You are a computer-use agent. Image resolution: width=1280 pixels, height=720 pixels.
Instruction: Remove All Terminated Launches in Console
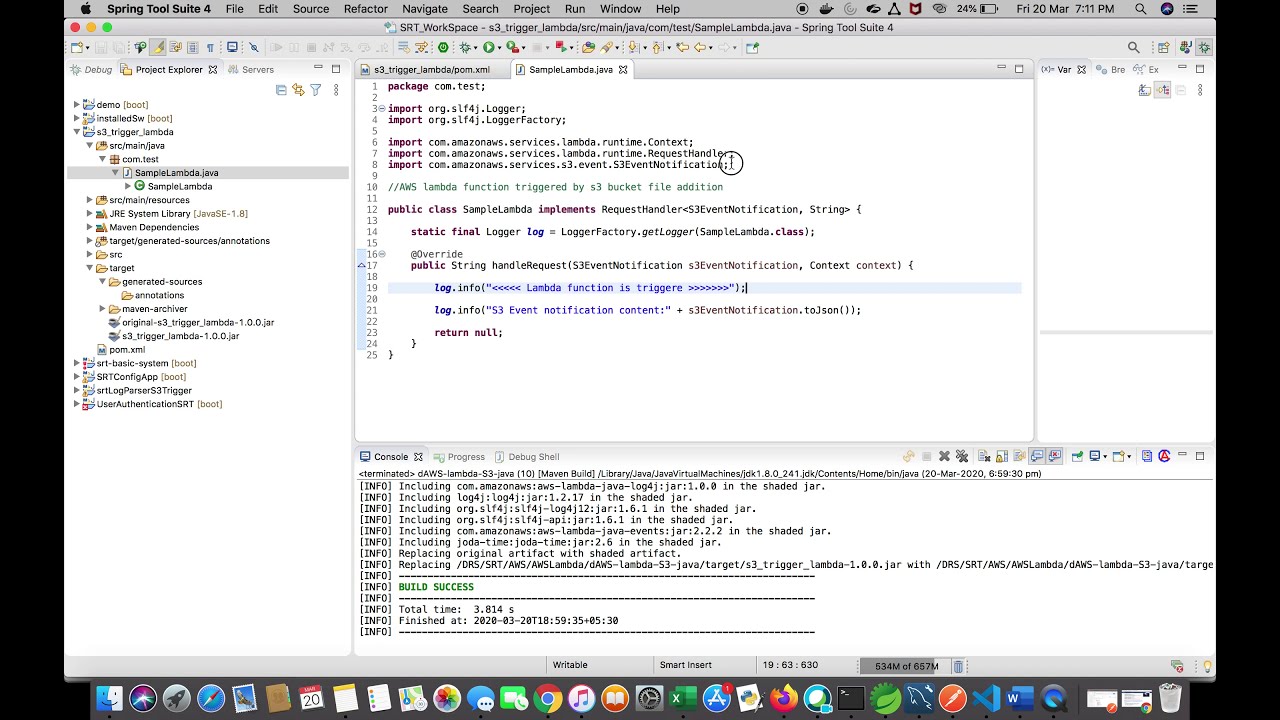tap(962, 457)
